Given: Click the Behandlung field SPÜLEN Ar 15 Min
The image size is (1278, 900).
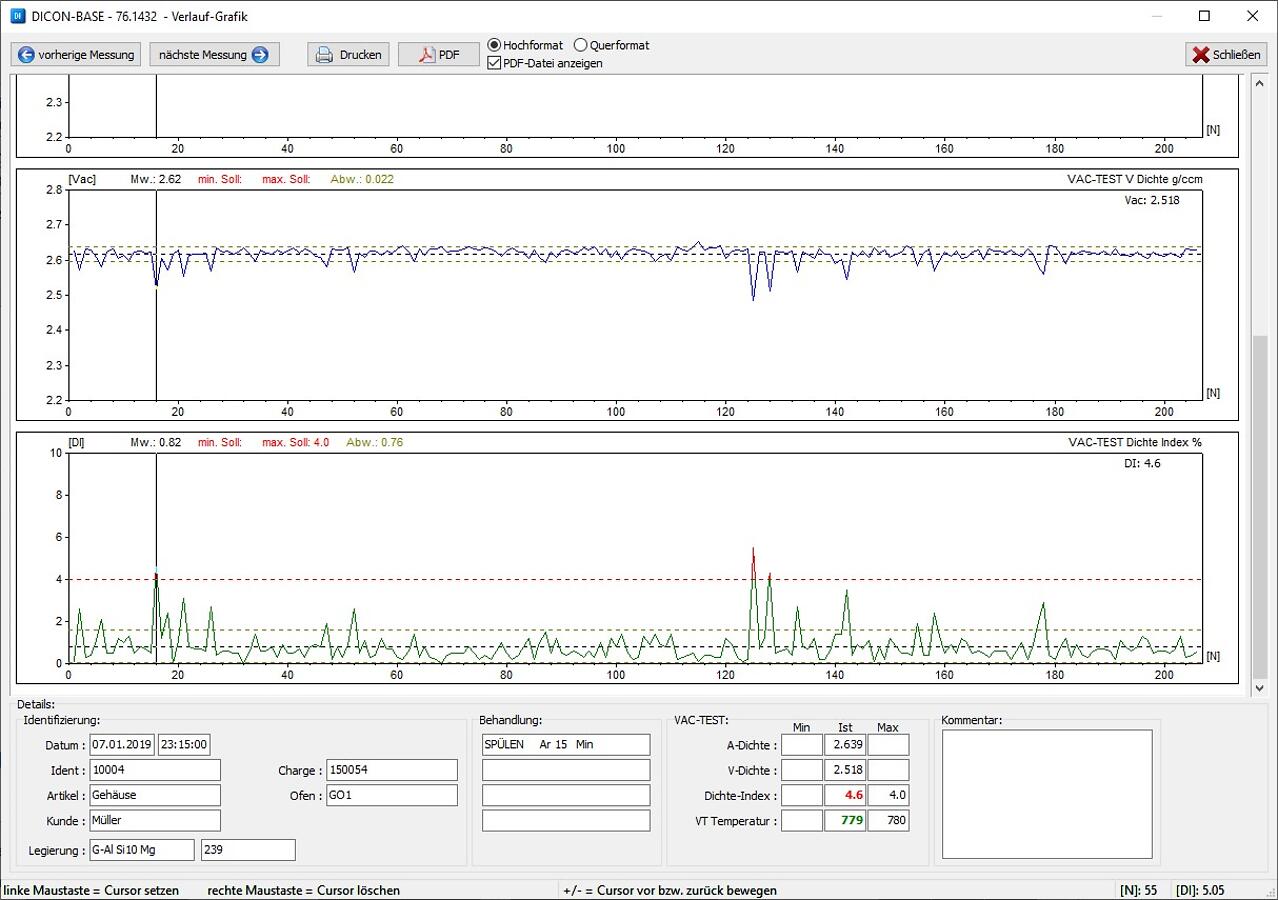Looking at the screenshot, I should click(x=565, y=745).
